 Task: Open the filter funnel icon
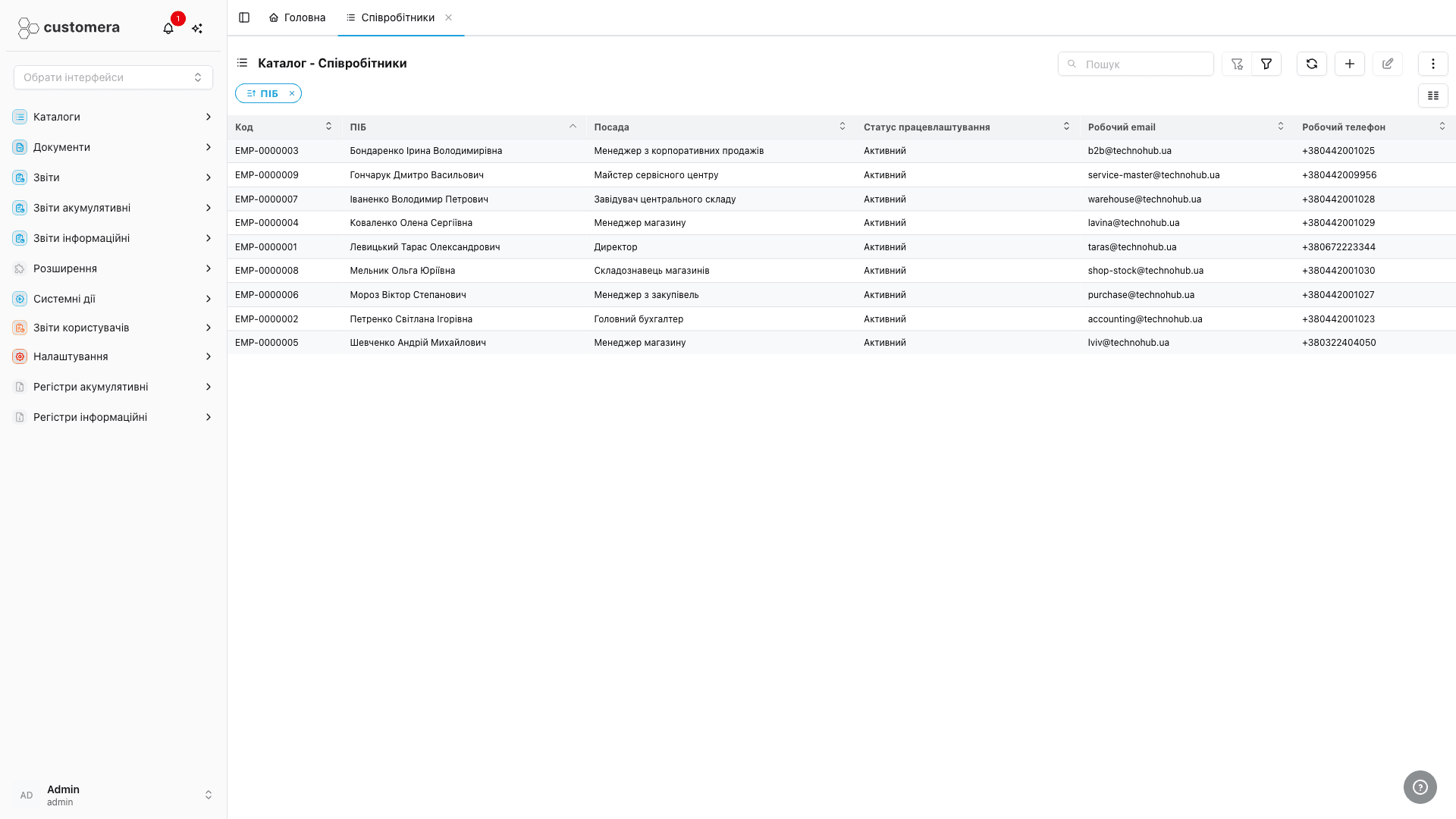tap(1266, 64)
